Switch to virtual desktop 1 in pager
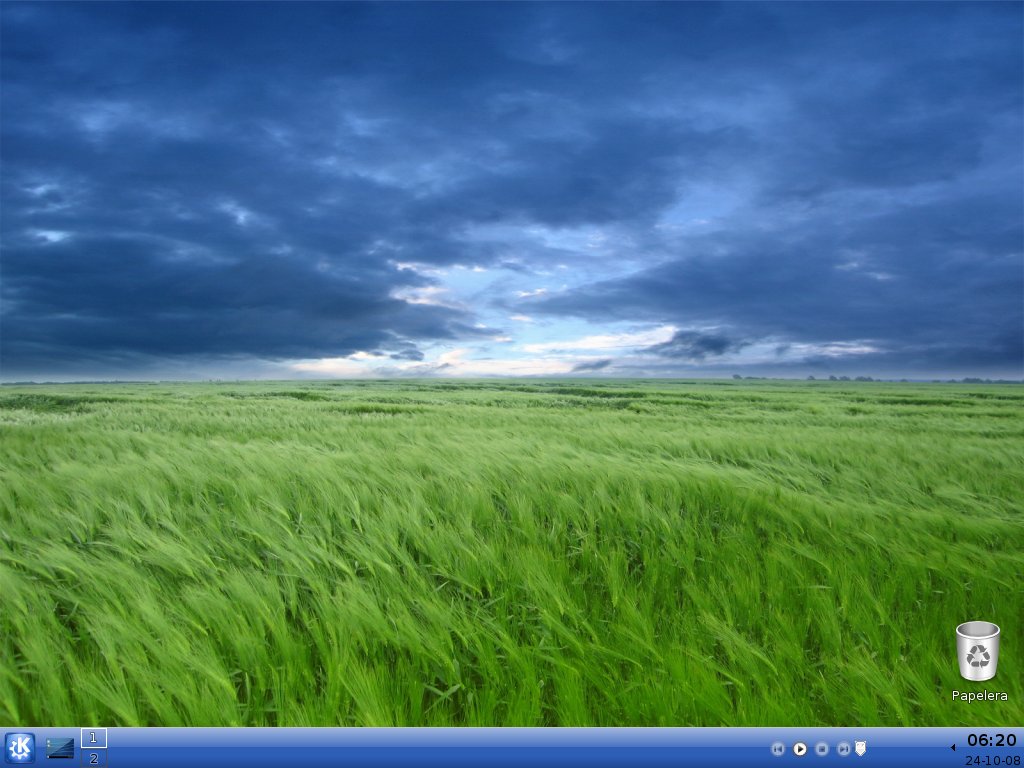 [94, 738]
